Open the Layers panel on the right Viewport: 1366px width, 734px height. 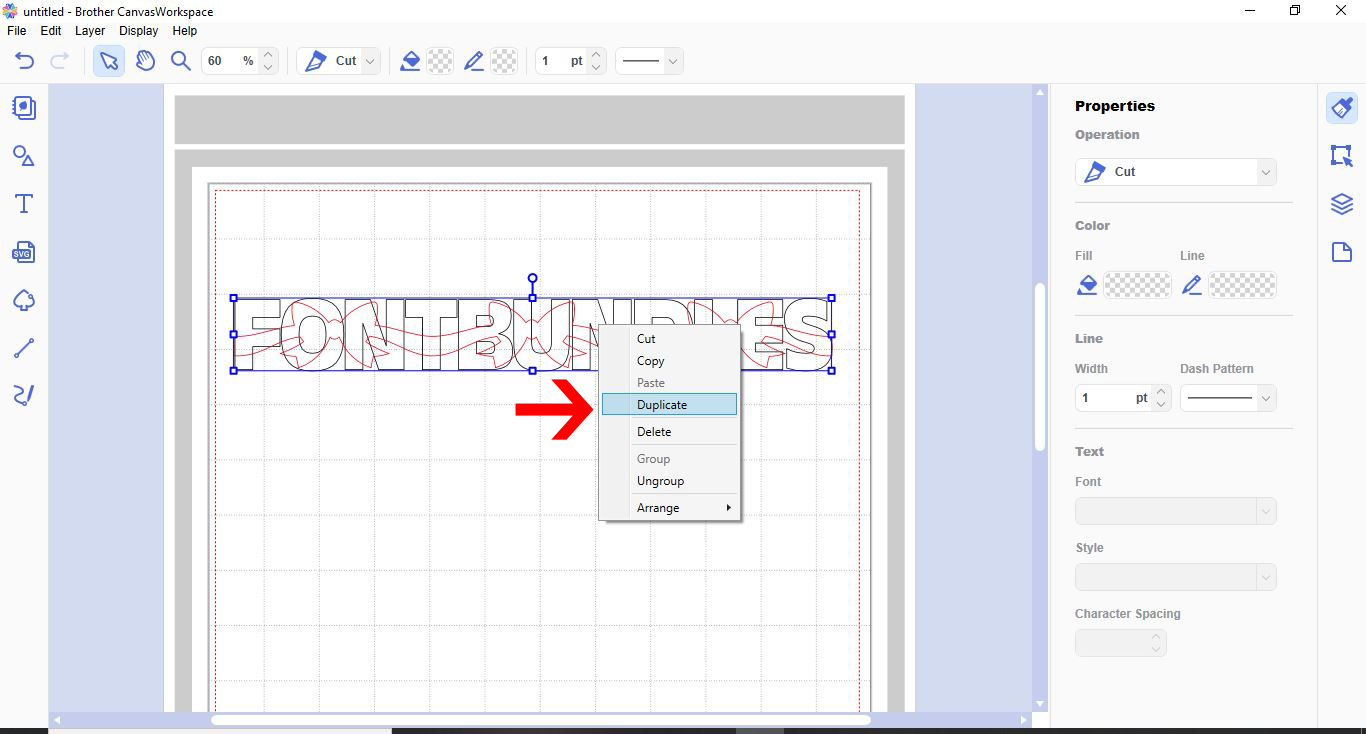click(1341, 203)
